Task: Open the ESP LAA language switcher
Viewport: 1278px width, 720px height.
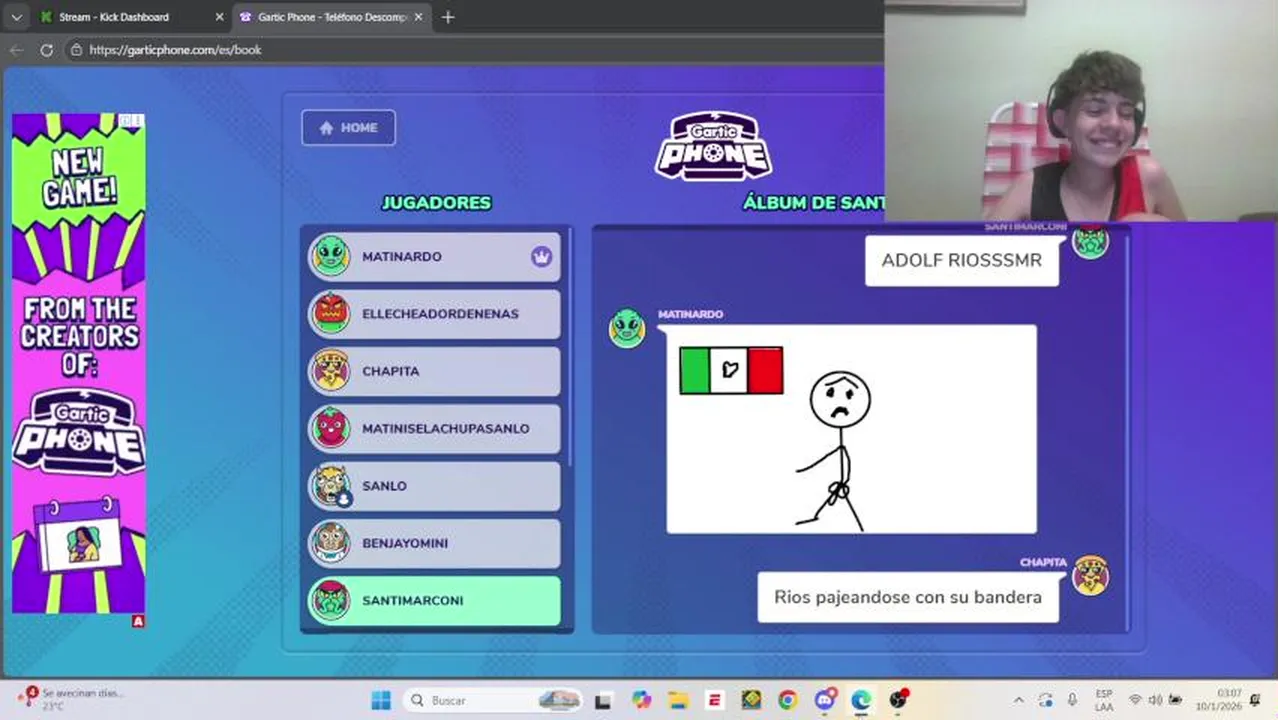Action: click(1104, 700)
